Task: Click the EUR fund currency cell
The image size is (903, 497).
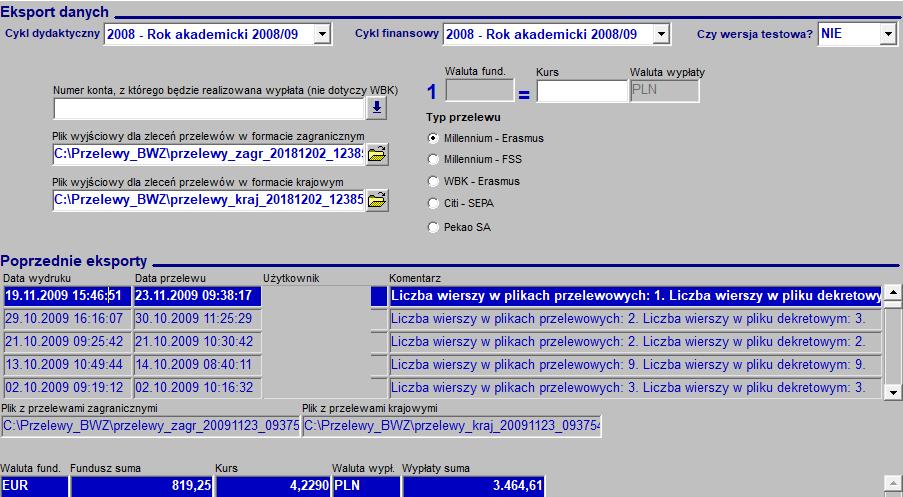Action: point(35,486)
